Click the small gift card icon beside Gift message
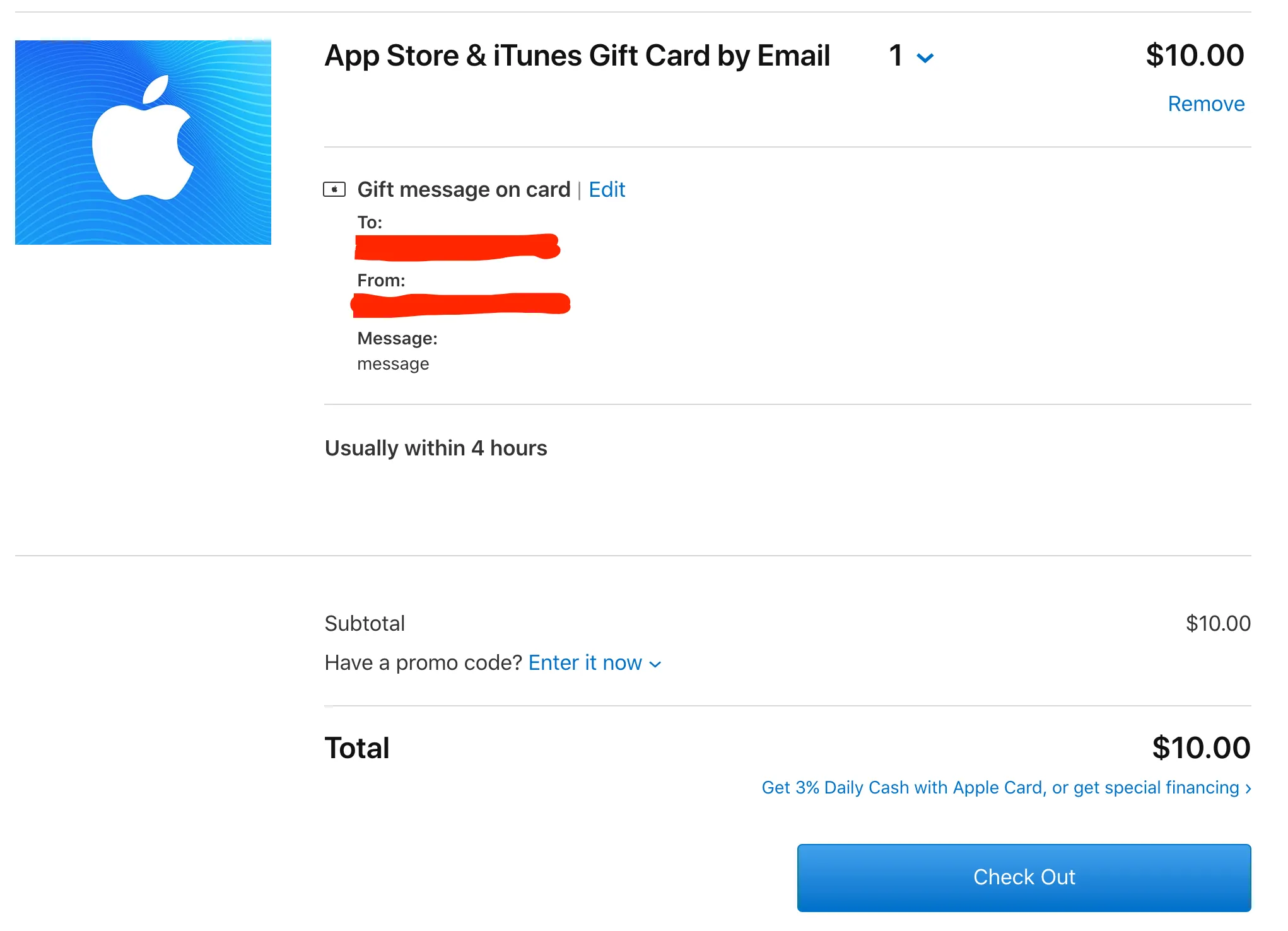The width and height of the screenshot is (1288, 931). tap(334, 189)
